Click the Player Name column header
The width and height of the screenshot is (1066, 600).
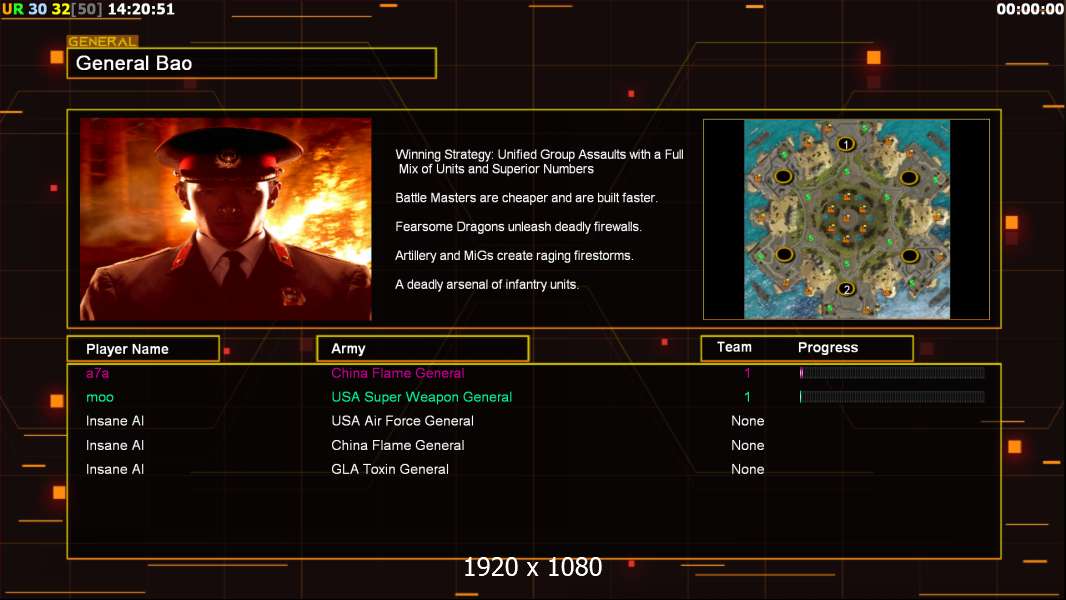[143, 349]
